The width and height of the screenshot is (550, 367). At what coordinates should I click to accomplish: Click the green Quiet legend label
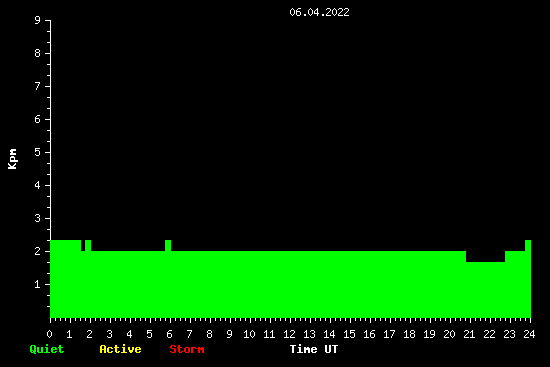[47, 349]
